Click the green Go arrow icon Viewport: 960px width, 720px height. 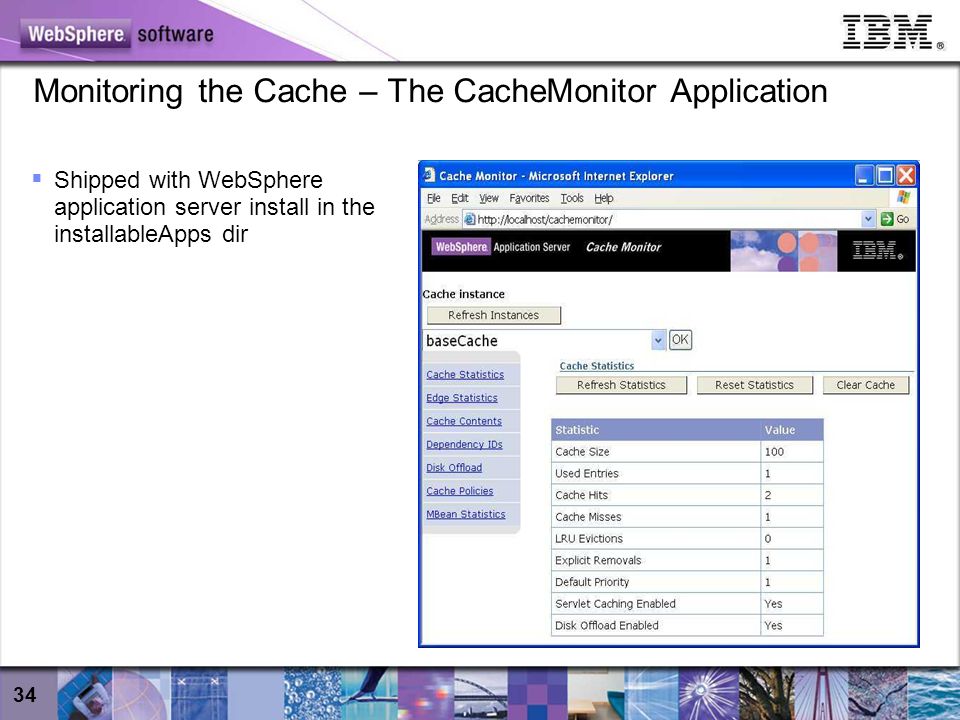point(887,219)
